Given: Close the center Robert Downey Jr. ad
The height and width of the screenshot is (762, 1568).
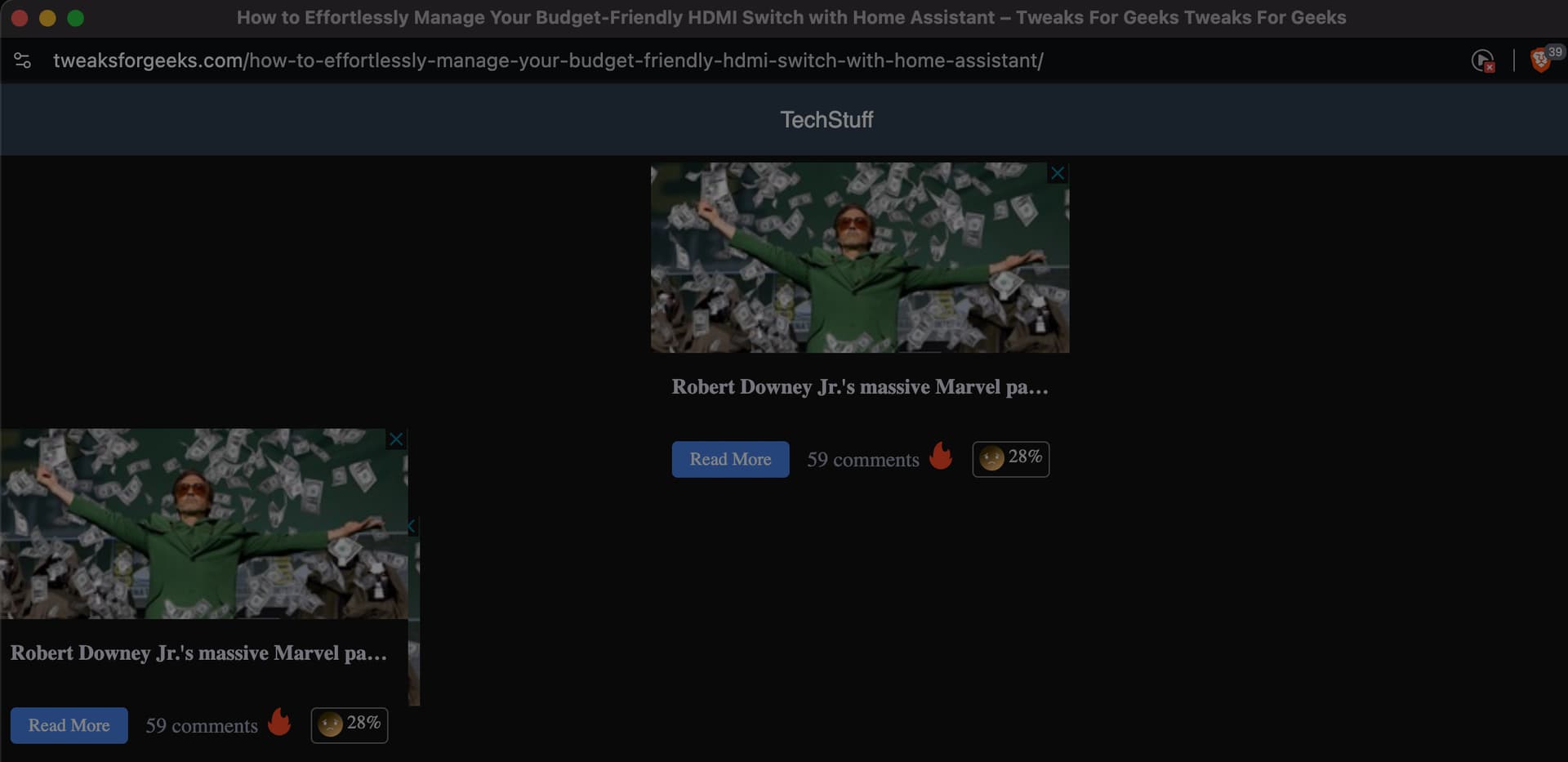Looking at the screenshot, I should click(x=1058, y=173).
